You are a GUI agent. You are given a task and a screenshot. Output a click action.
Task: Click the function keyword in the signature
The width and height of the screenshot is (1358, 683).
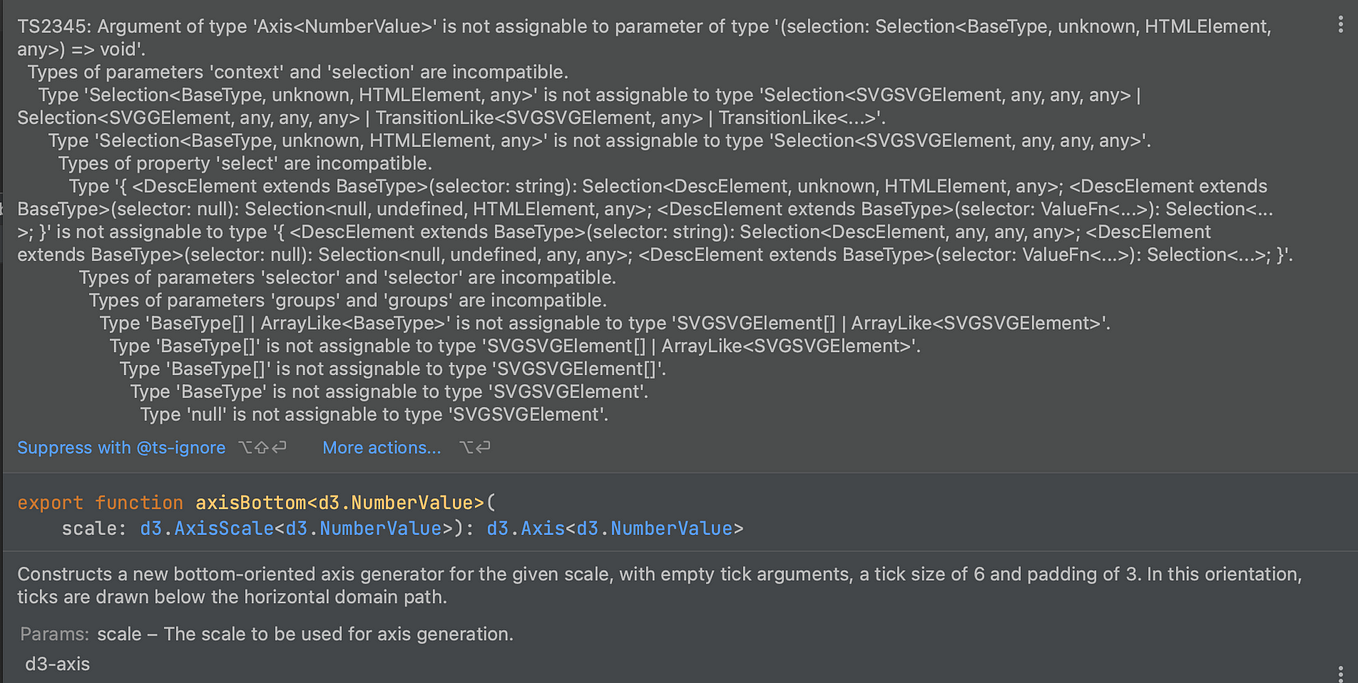click(139, 502)
